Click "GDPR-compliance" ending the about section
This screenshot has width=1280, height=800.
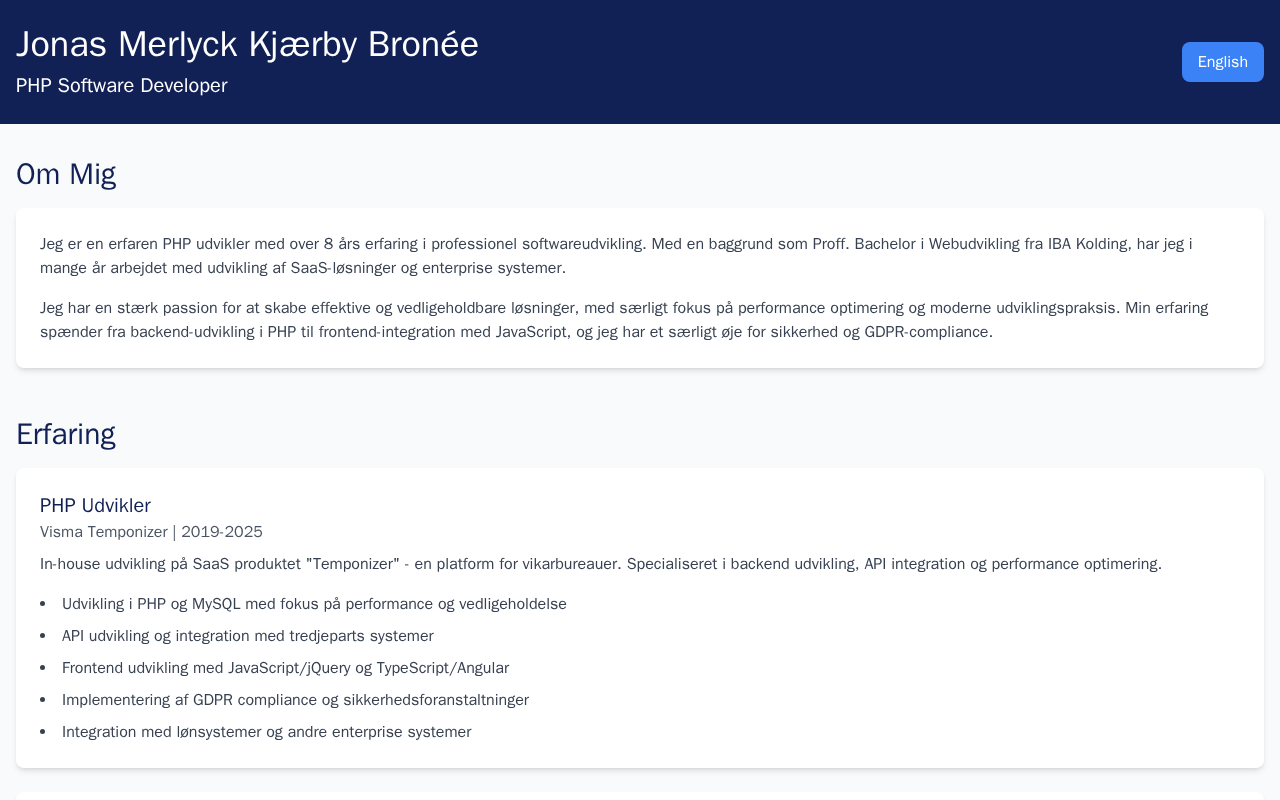[x=928, y=332]
